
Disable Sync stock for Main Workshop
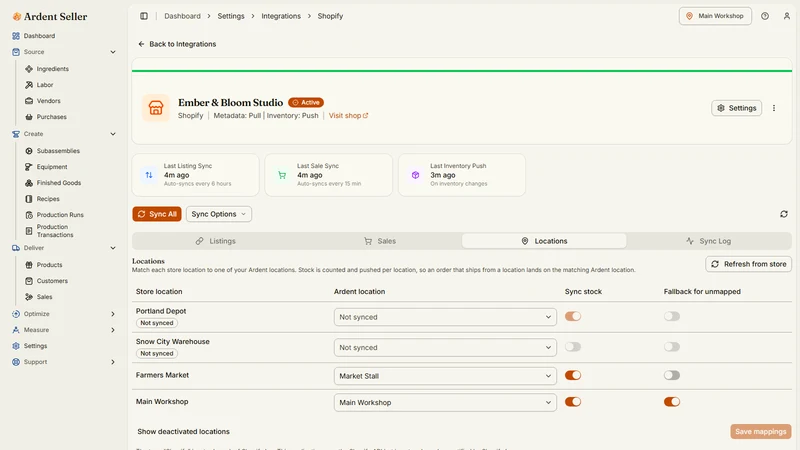click(572, 402)
